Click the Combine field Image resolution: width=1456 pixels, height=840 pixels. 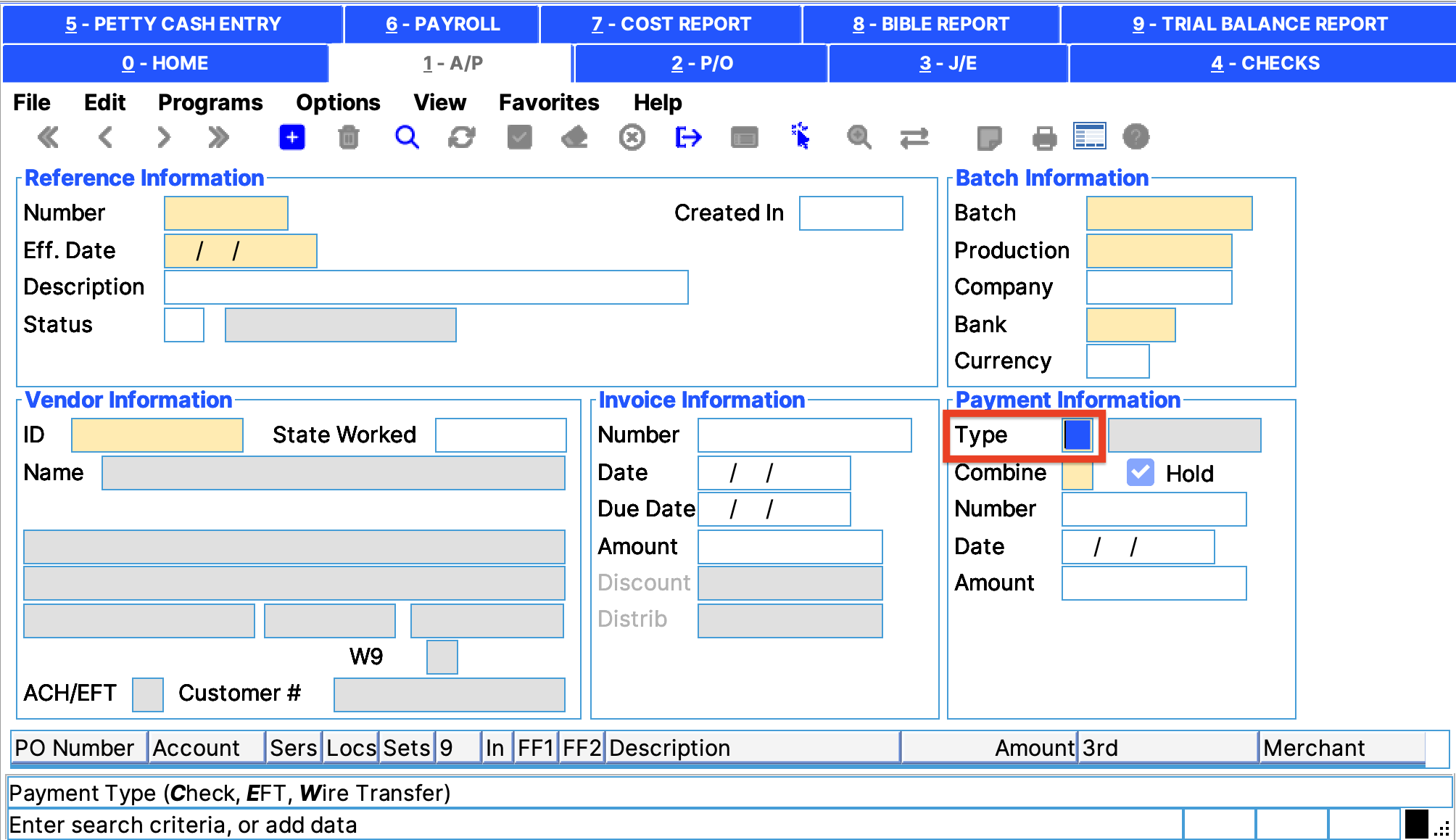tap(1077, 474)
